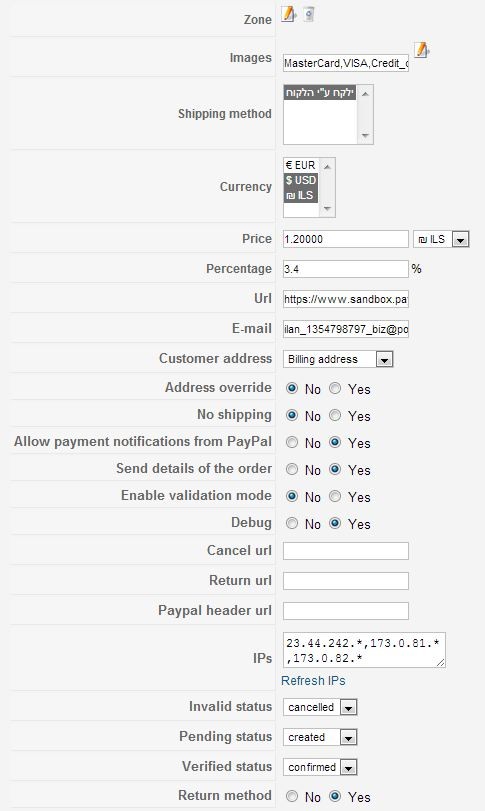This screenshot has height=811, width=485.
Task: Expand the Invalid status dropdown
Action: point(320,707)
